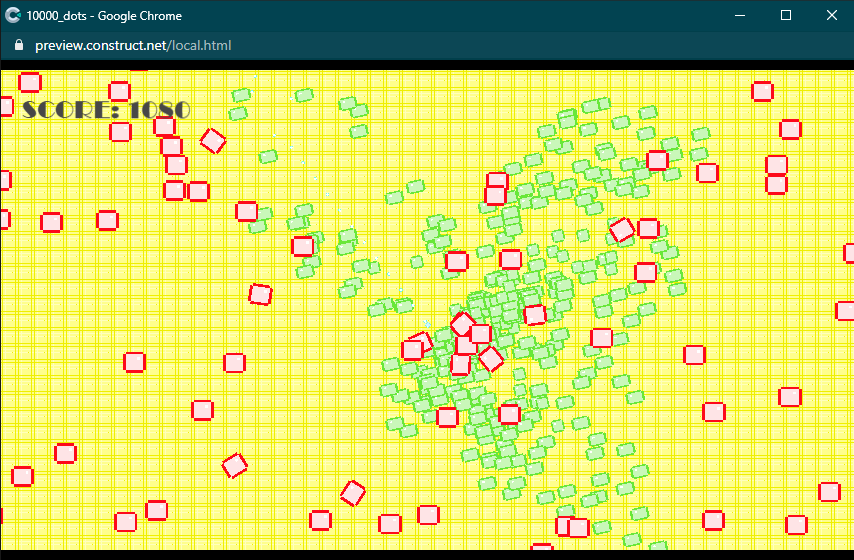Click the preview.construct.net URL text
Viewport: 854px width, 560px height.
[133, 46]
